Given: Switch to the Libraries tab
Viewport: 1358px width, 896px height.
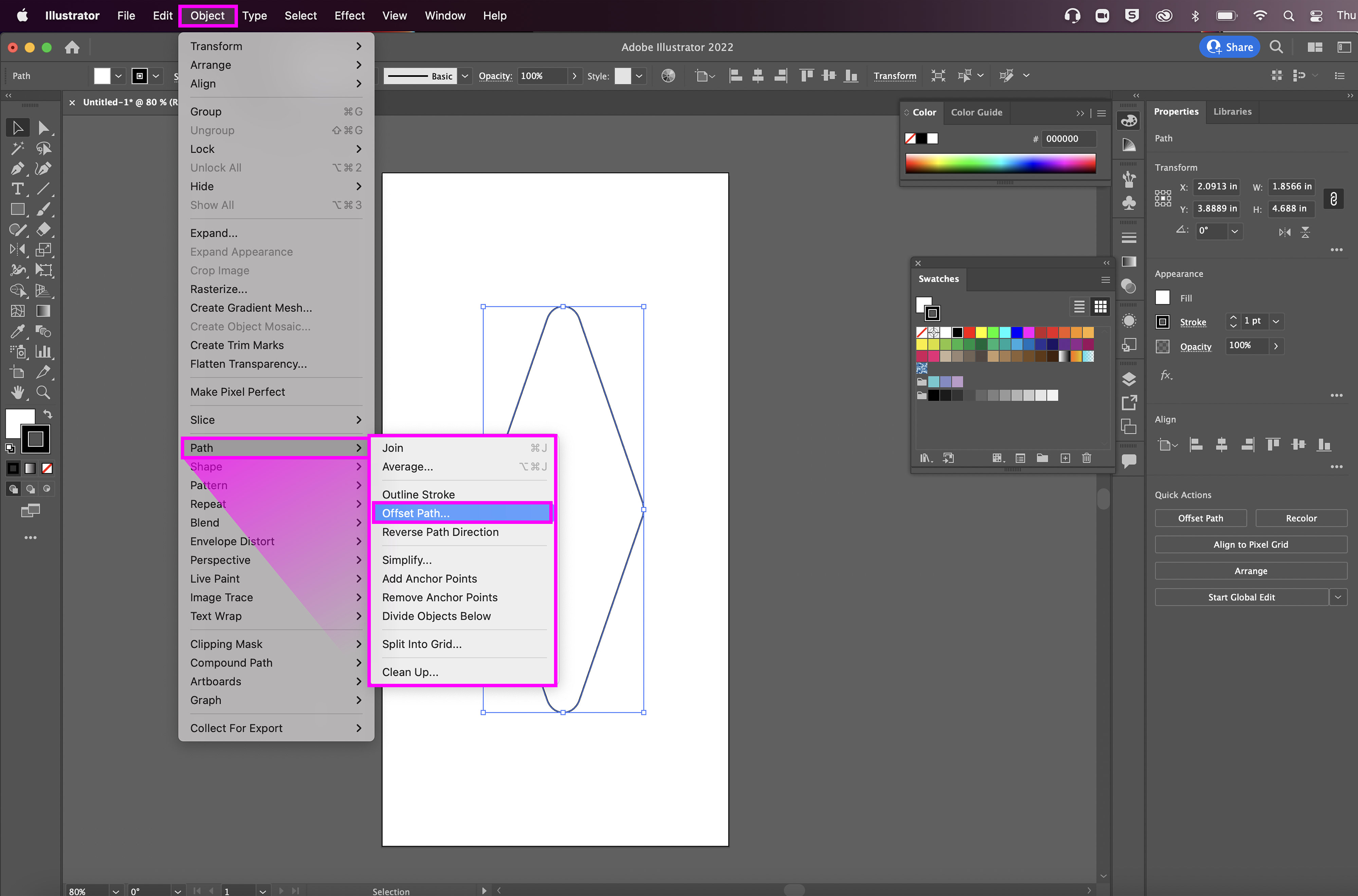Looking at the screenshot, I should 1232,111.
